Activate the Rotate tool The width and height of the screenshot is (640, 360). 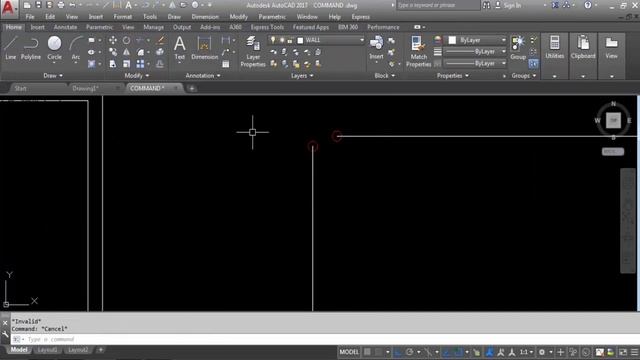tap(127, 40)
